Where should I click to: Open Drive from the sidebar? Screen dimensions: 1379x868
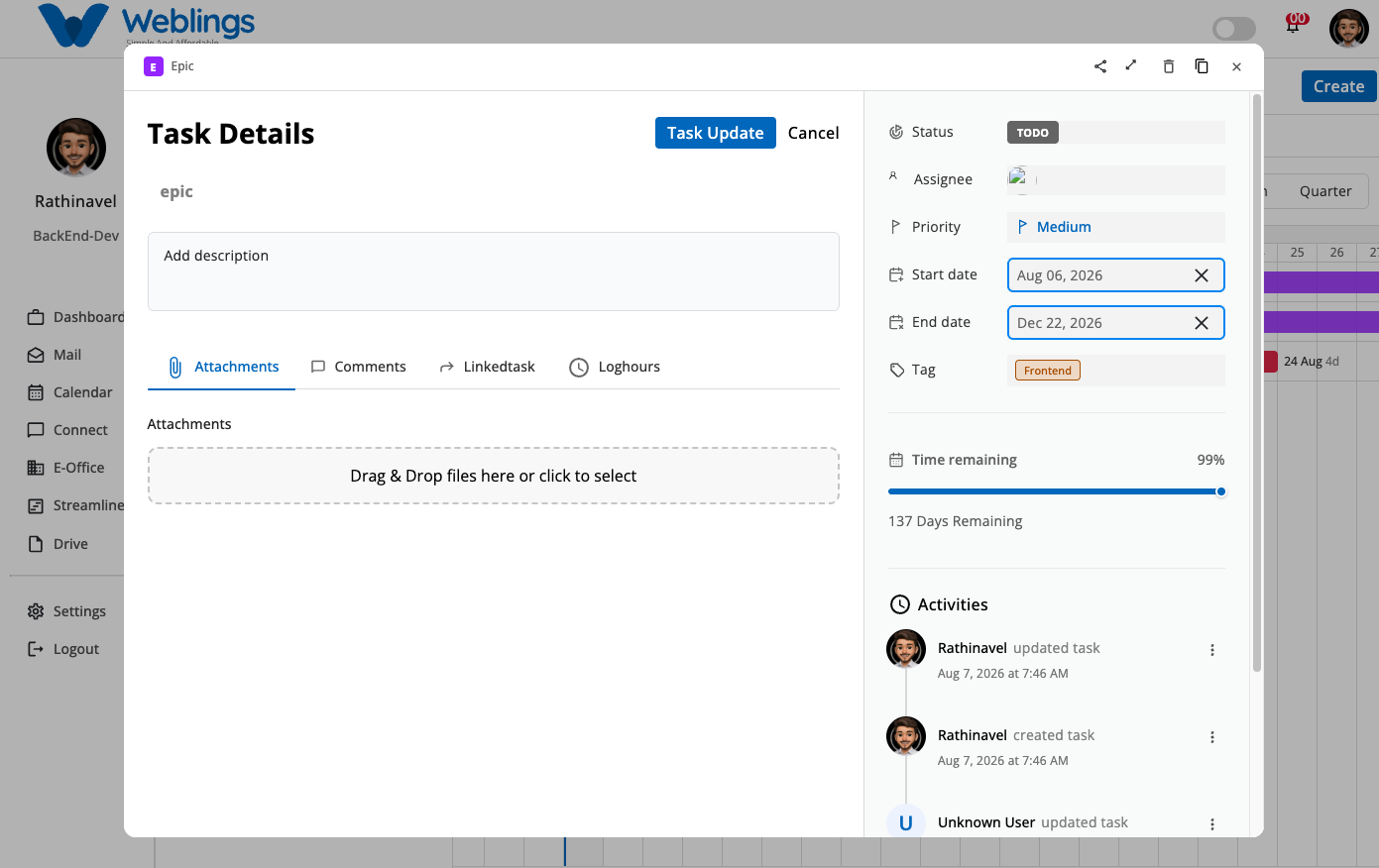(57, 544)
